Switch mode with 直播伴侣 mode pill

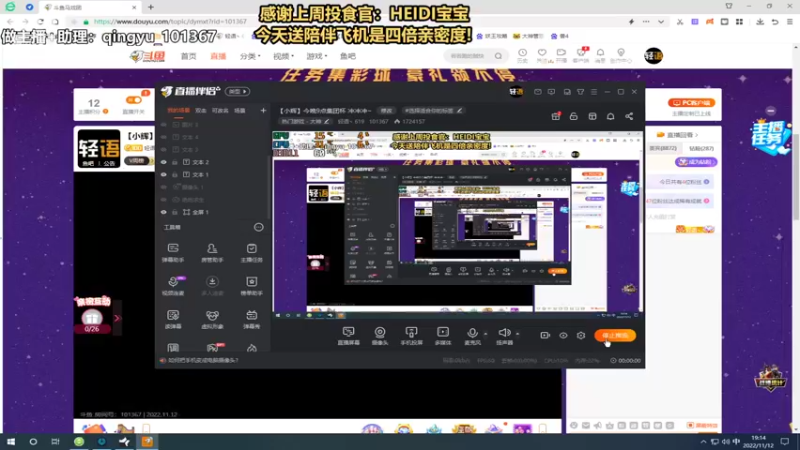tap(238, 91)
